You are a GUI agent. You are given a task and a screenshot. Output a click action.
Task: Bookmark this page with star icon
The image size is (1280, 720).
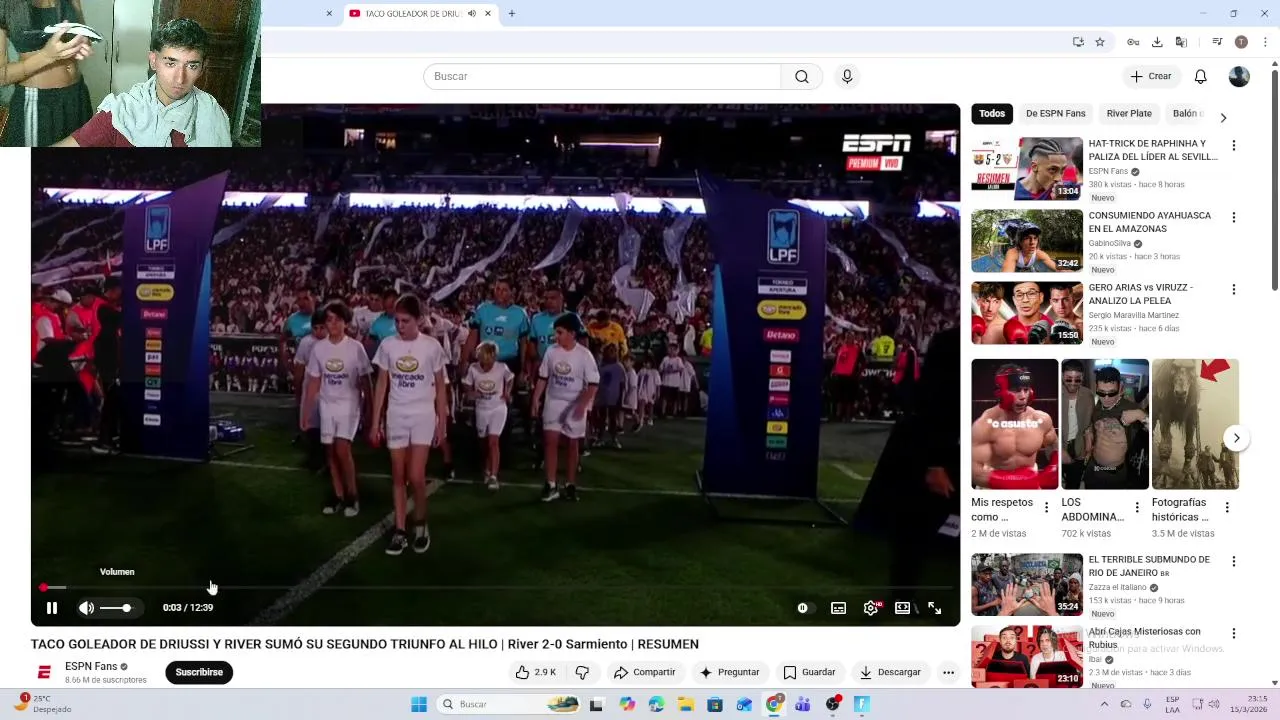(x=1100, y=42)
